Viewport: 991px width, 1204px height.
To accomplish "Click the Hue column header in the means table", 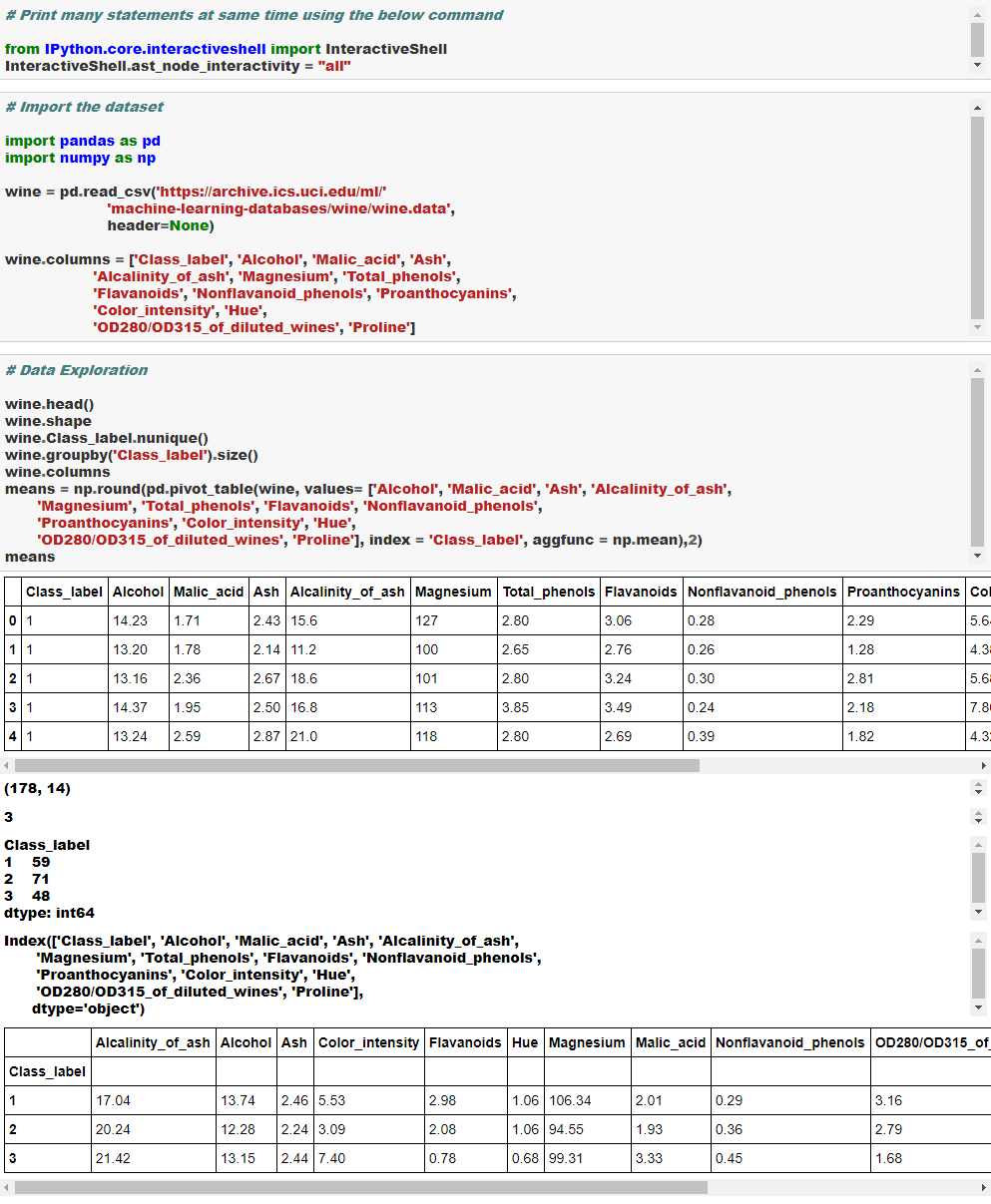I will click(x=525, y=1042).
